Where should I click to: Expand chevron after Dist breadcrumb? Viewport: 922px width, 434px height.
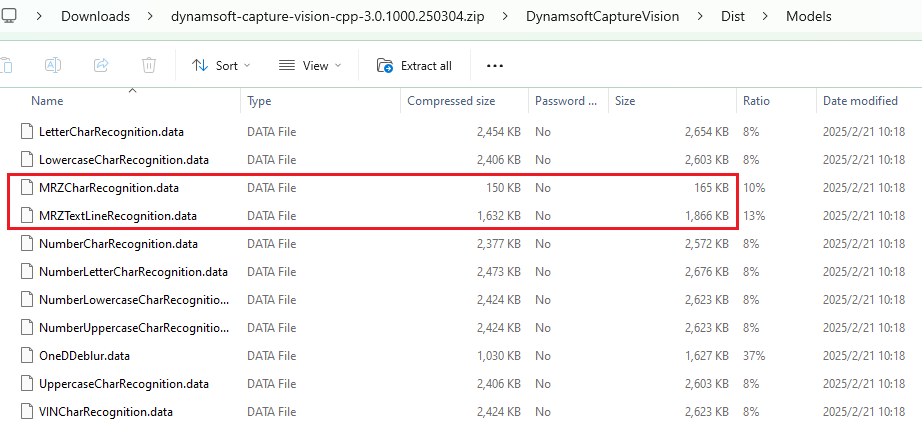coord(764,16)
